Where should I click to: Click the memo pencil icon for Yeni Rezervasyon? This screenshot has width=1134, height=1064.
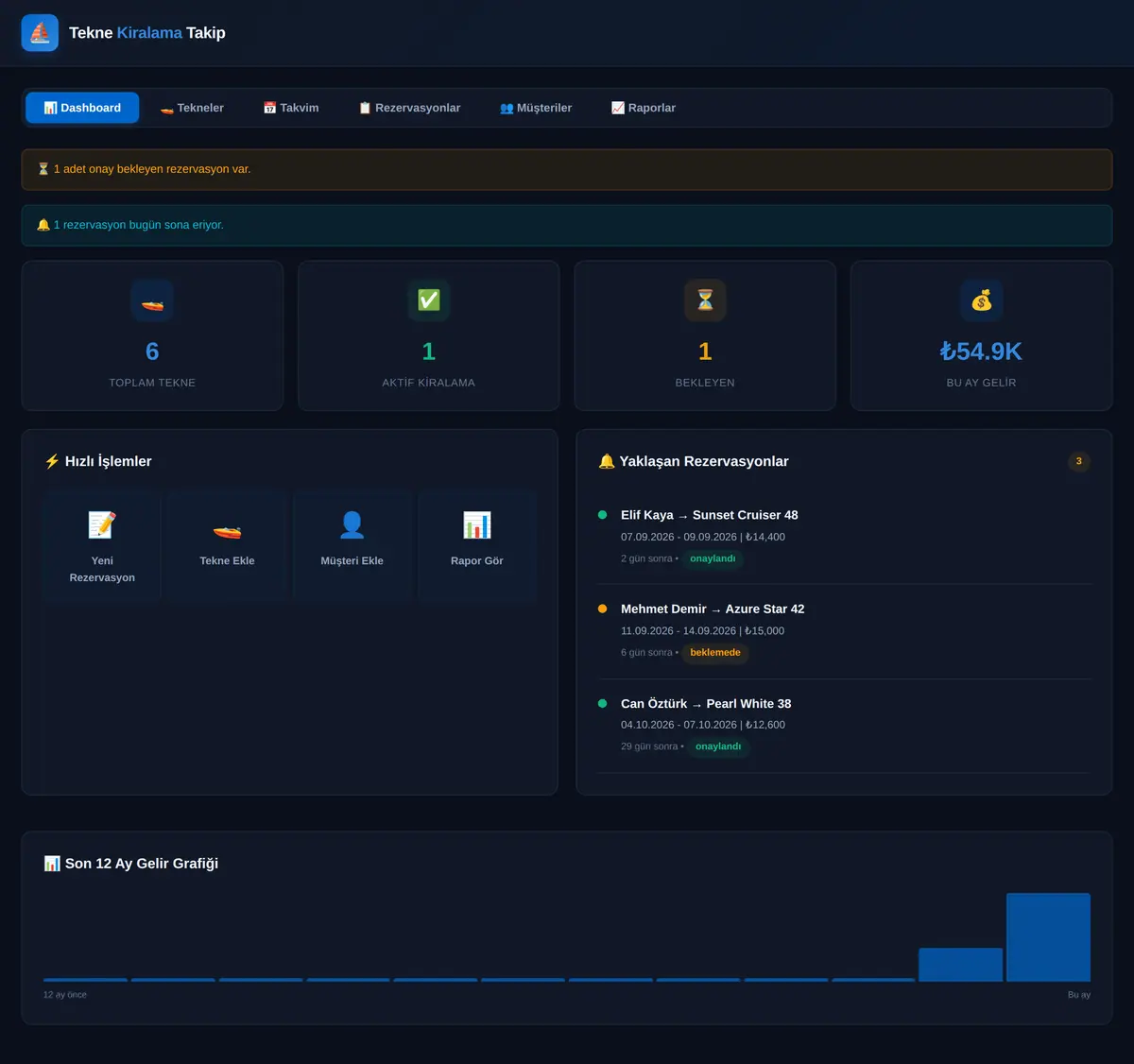pyautogui.click(x=102, y=524)
